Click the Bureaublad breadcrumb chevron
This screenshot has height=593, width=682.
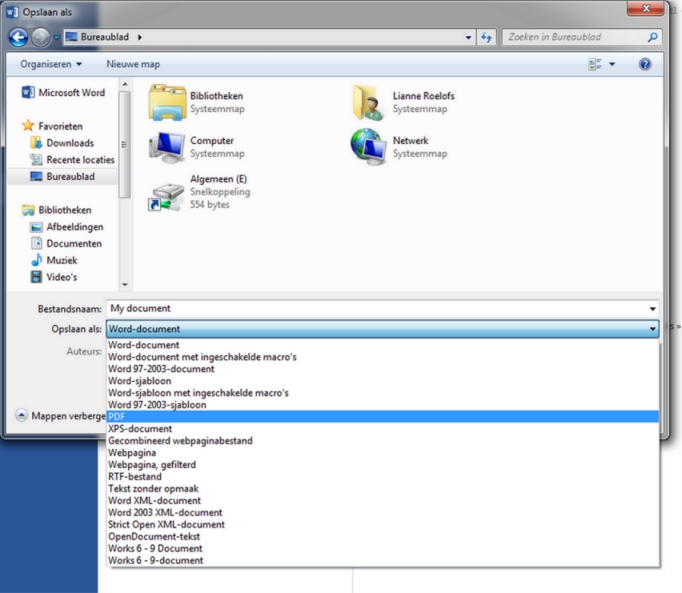pos(140,37)
